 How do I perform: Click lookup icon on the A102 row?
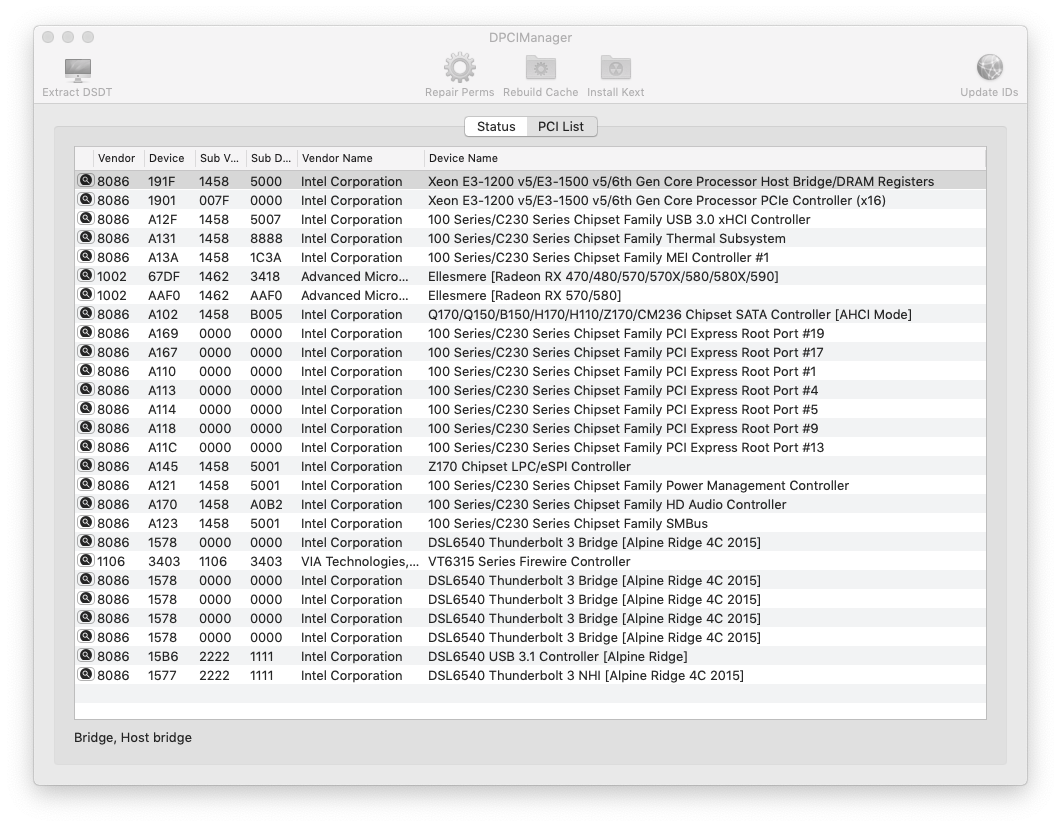click(x=86, y=313)
